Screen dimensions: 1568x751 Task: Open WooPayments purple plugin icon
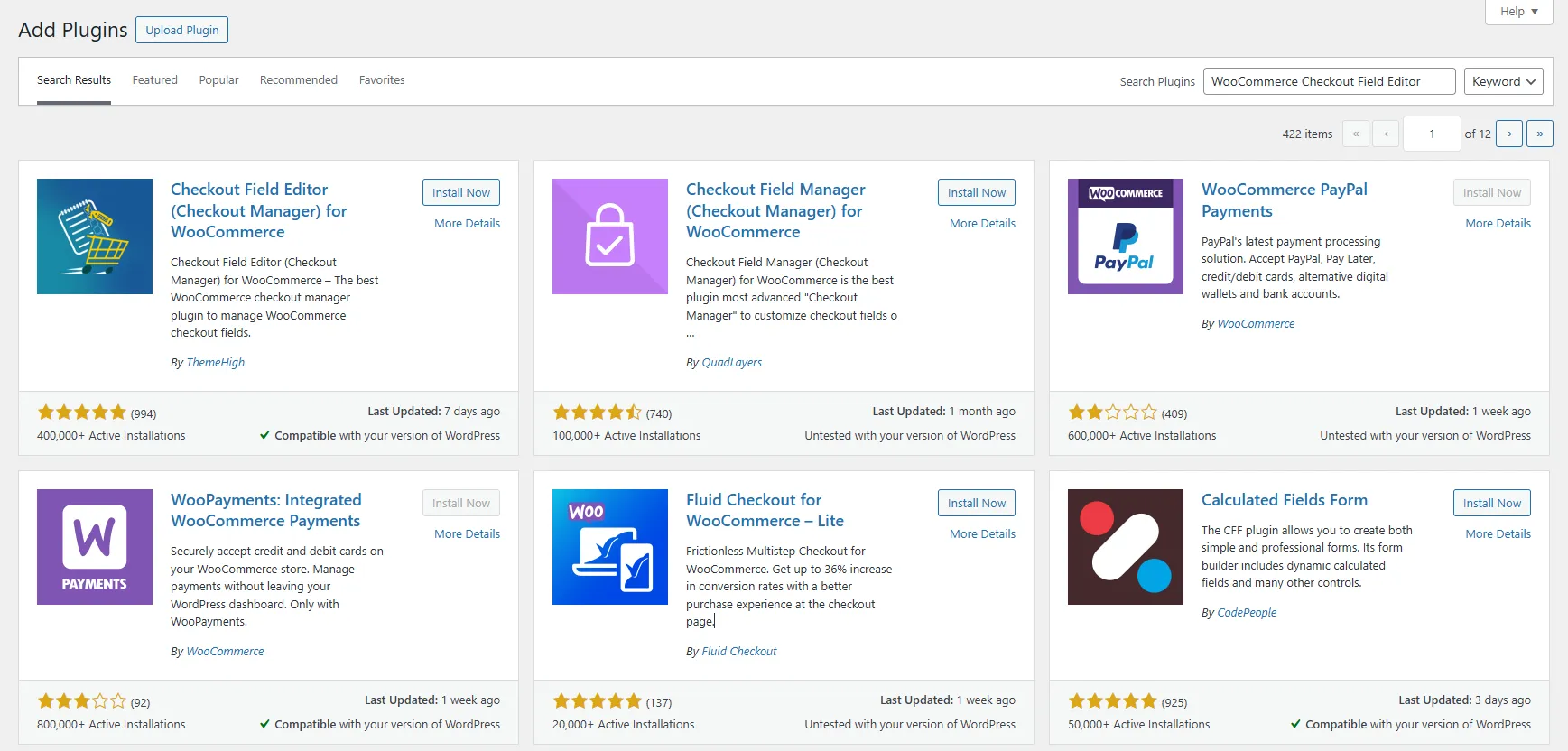pyautogui.click(x=95, y=547)
